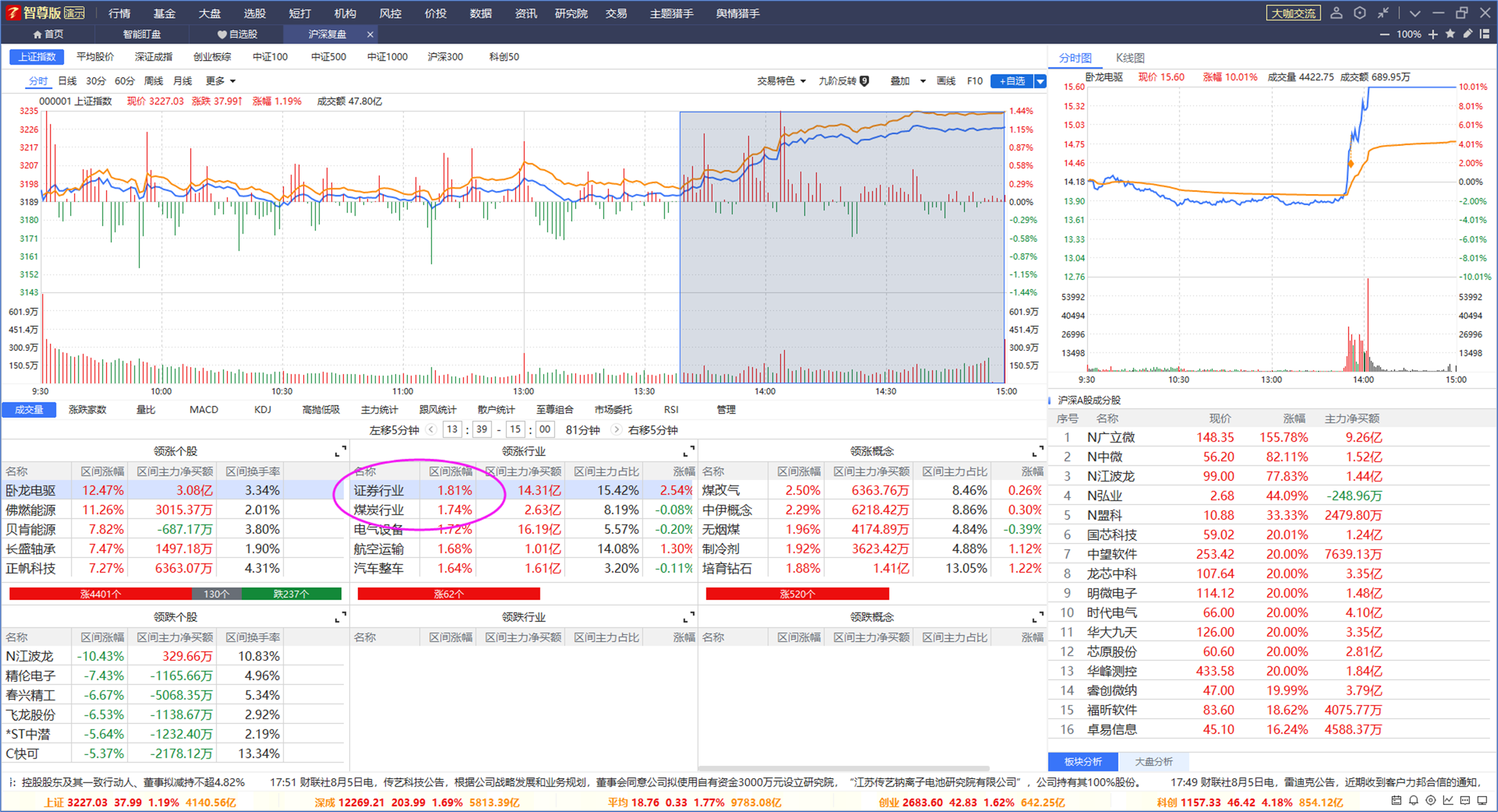Click the 九阶反转 badge icon
Viewport: 1498px width, 812px height.
[x=865, y=81]
